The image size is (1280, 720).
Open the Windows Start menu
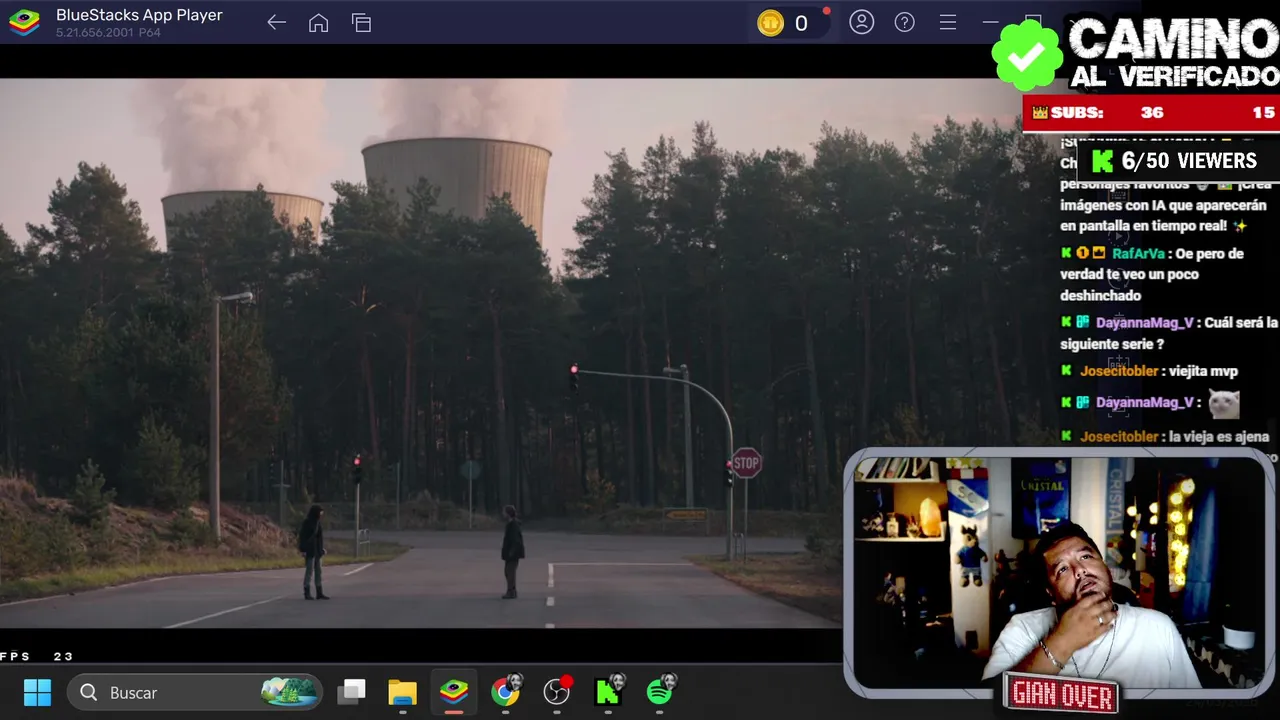click(37, 692)
